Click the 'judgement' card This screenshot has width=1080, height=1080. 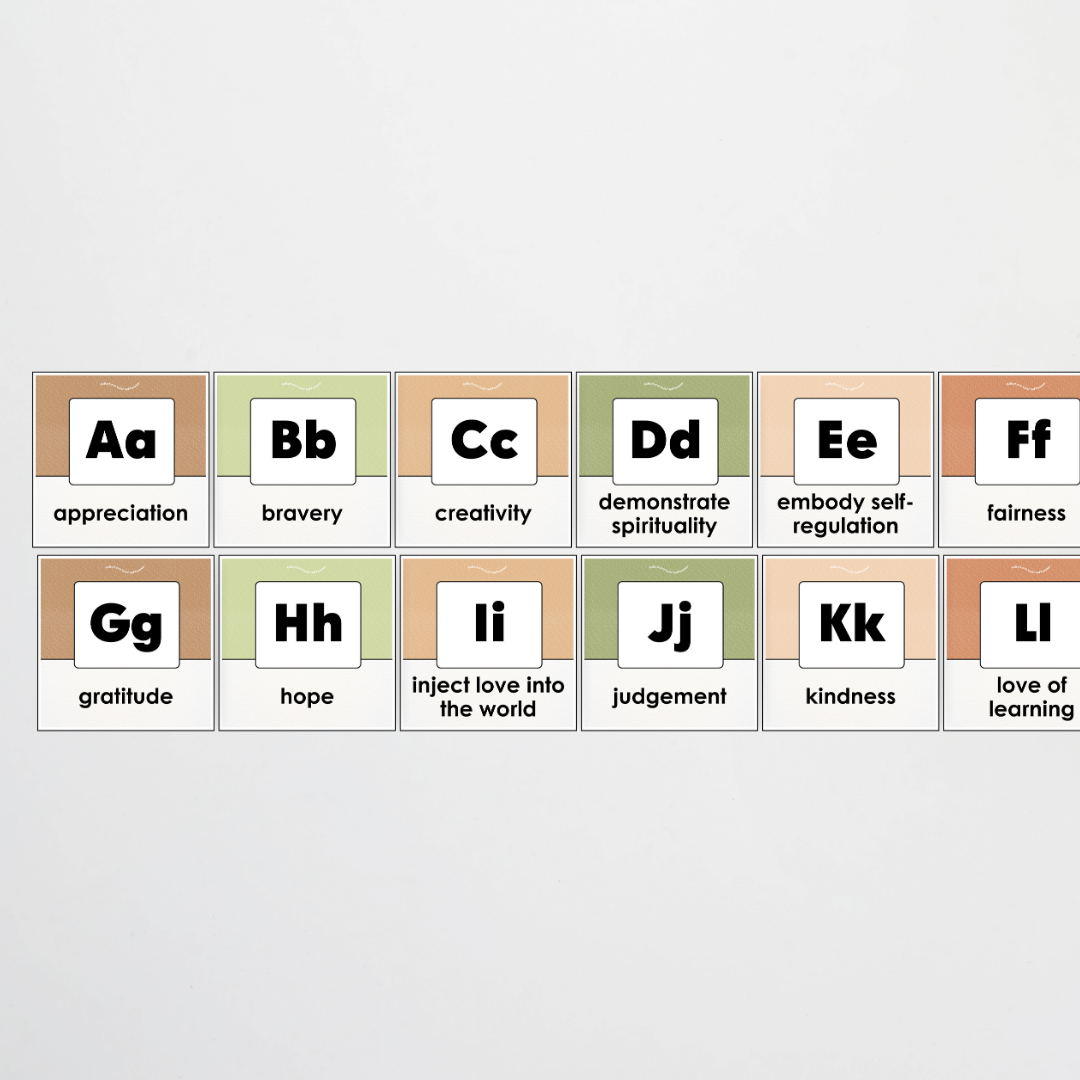pyautogui.click(x=668, y=697)
